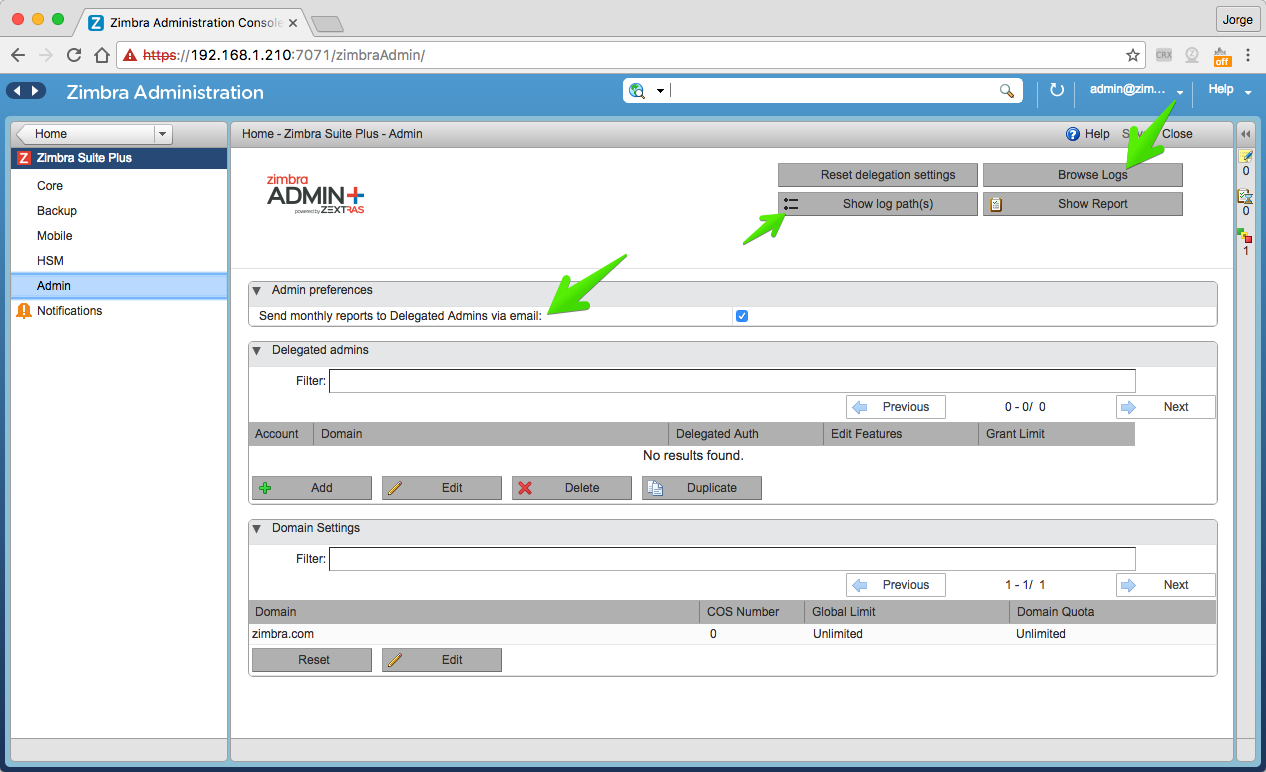
Task: Sort by Global Limit column
Action: coord(907,612)
